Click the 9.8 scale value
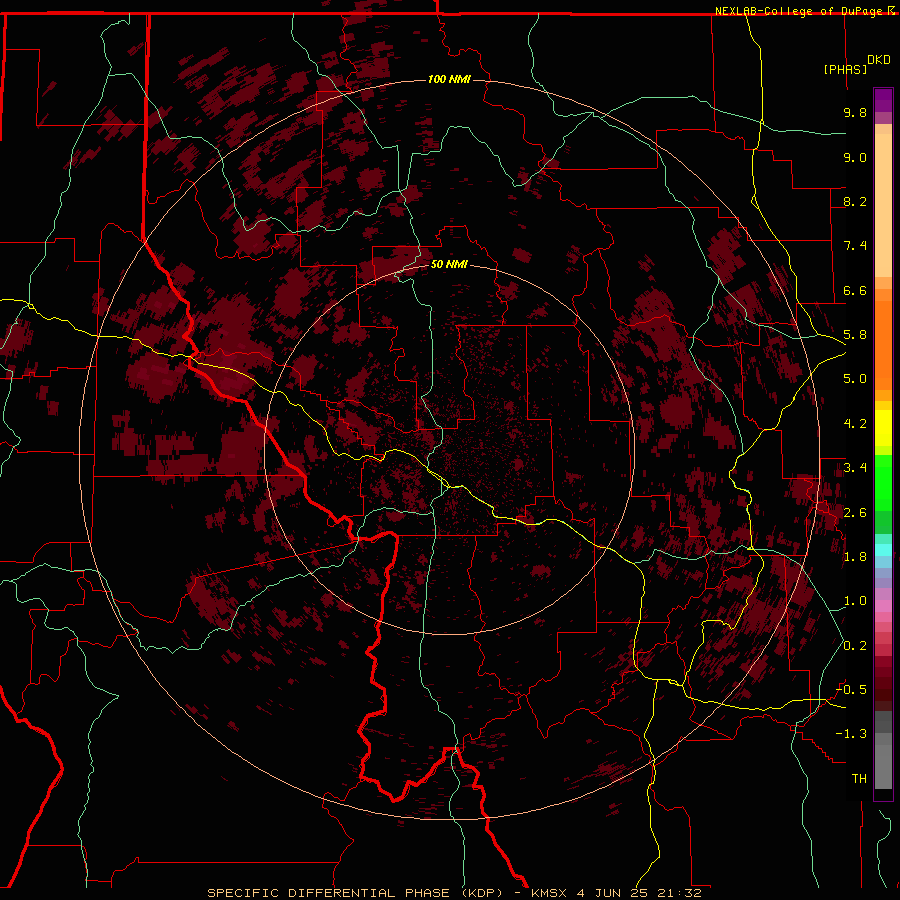The width and height of the screenshot is (900, 900). [x=855, y=112]
